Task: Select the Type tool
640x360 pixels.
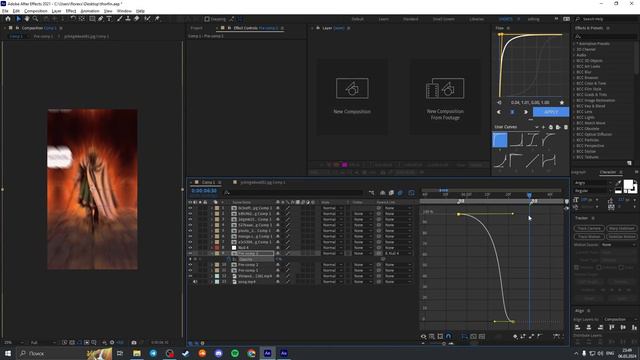Action: (109, 19)
